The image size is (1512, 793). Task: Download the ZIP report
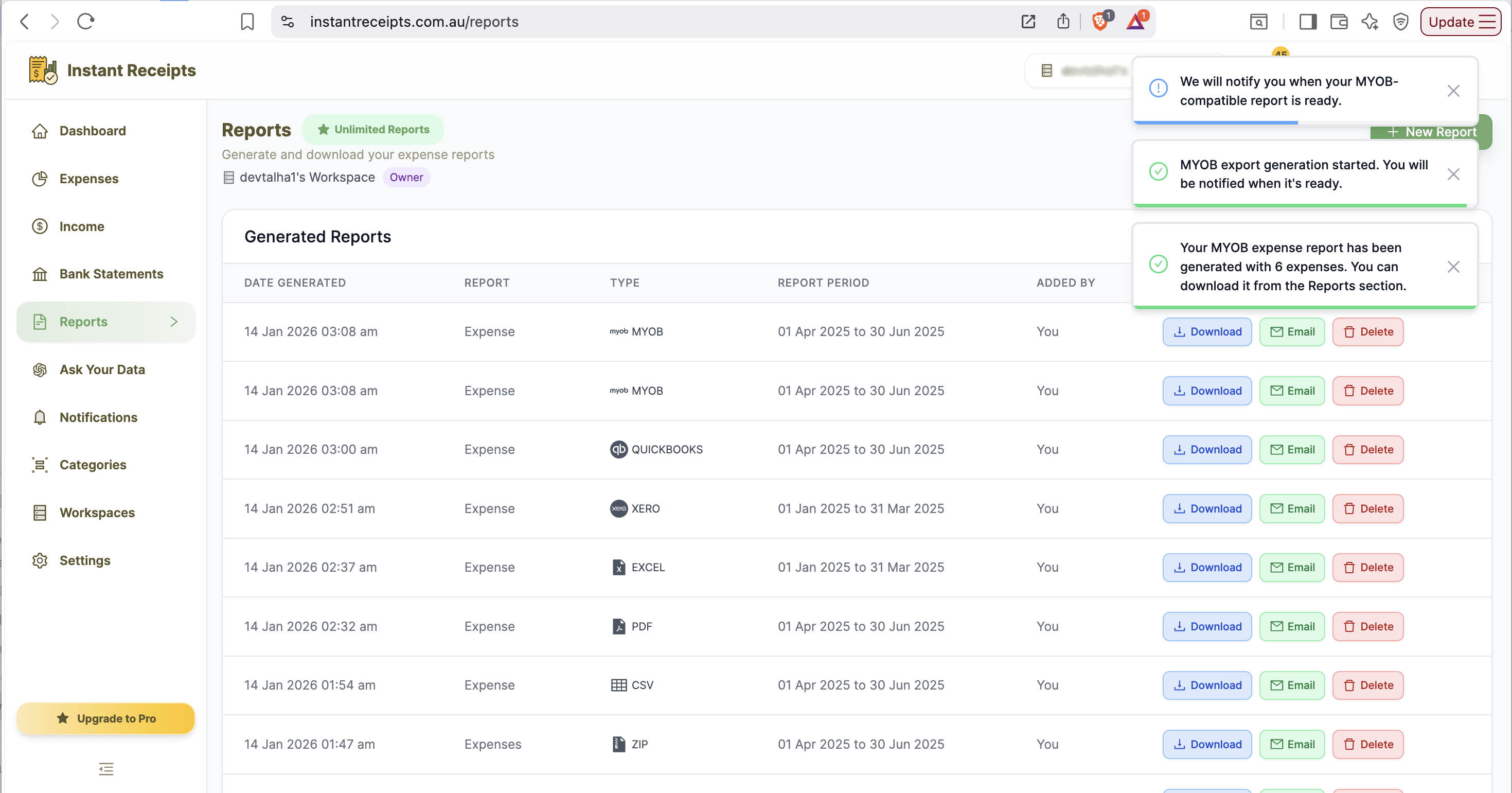(1207, 745)
